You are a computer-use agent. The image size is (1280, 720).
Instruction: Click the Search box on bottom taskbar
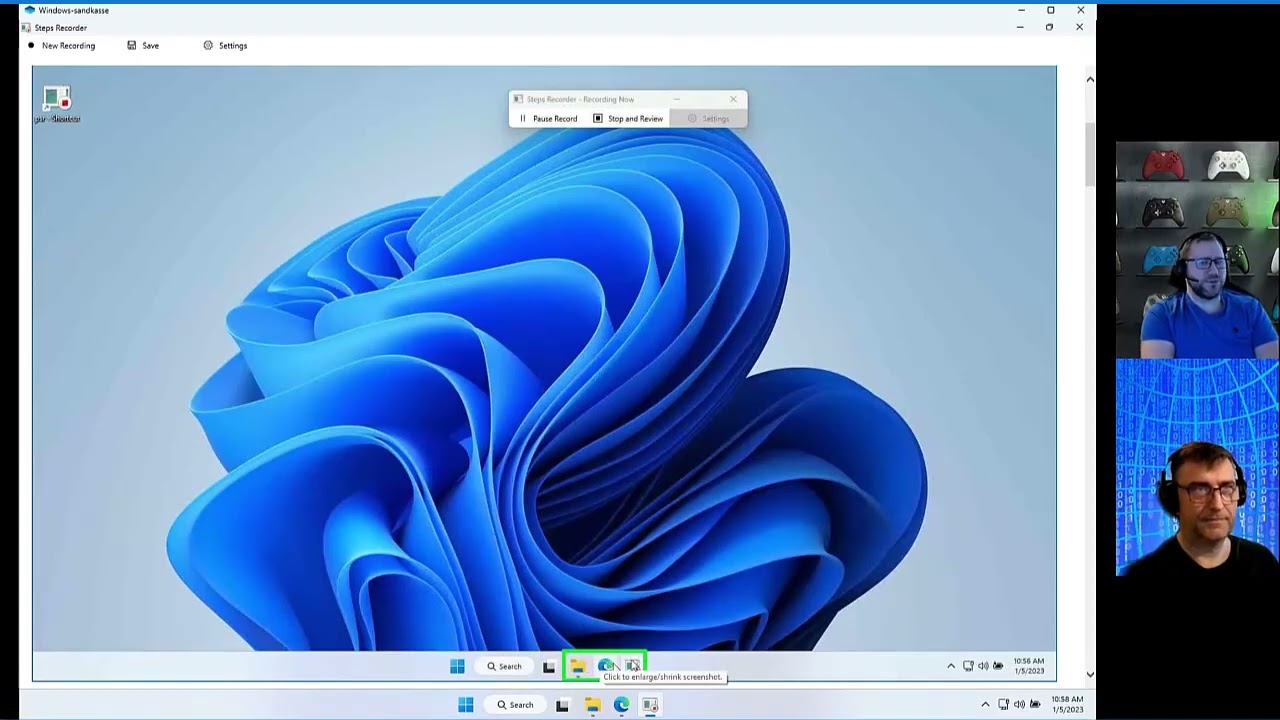tap(515, 705)
